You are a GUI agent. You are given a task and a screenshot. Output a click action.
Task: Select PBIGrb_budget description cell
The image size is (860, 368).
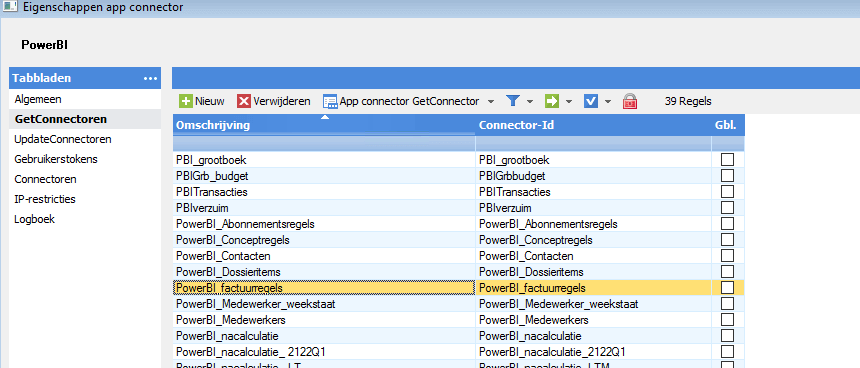[324, 176]
